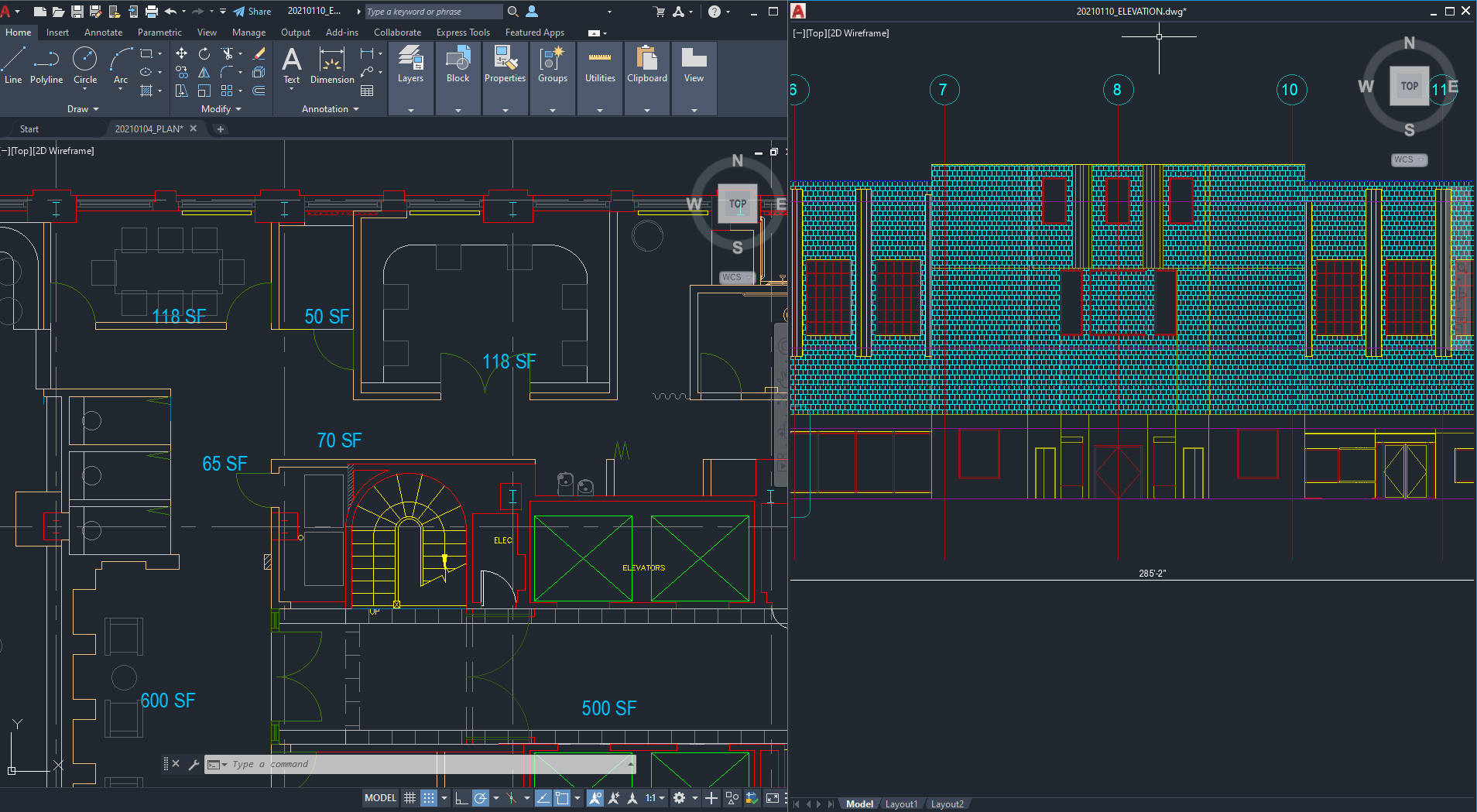This screenshot has height=812, width=1477.
Task: Start the Arc command
Action: point(119,65)
